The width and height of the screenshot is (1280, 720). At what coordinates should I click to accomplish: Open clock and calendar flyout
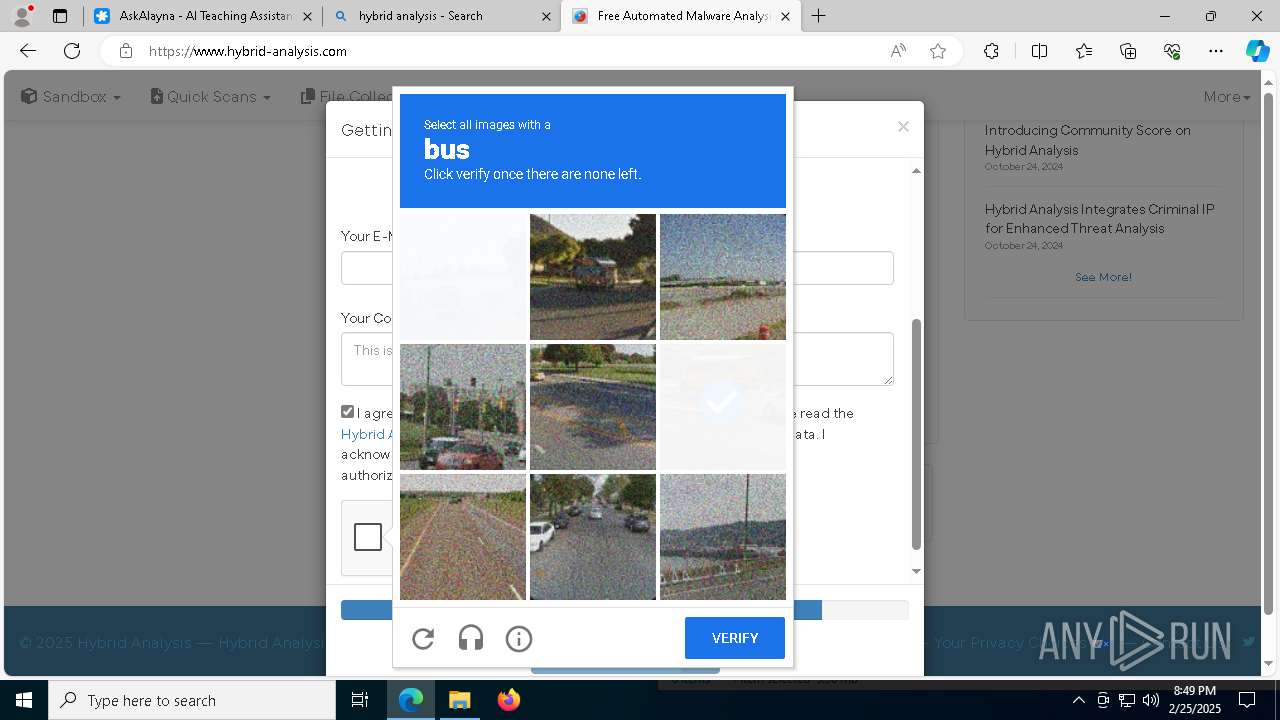1194,700
